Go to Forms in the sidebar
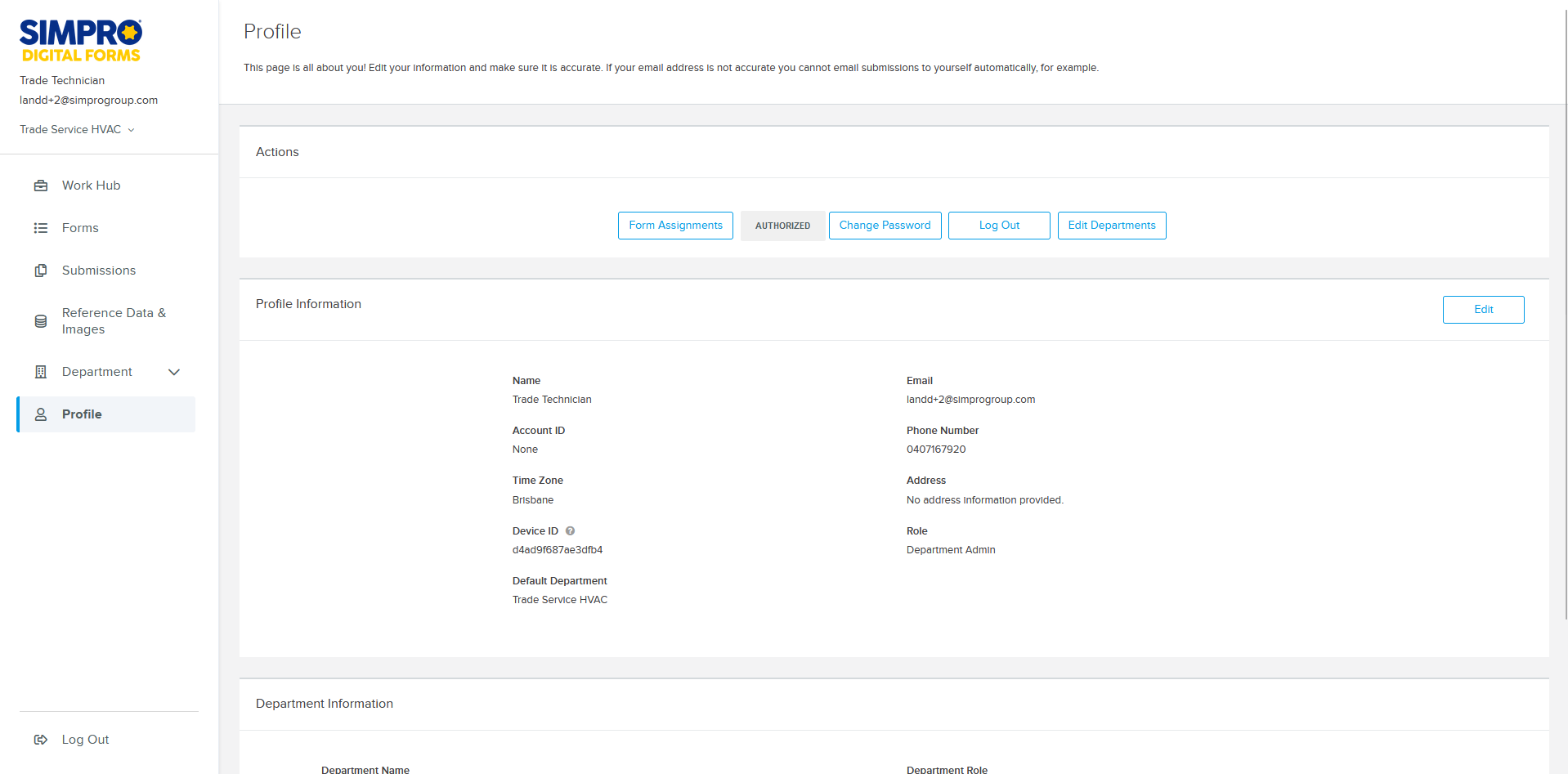1568x774 pixels. point(106,228)
